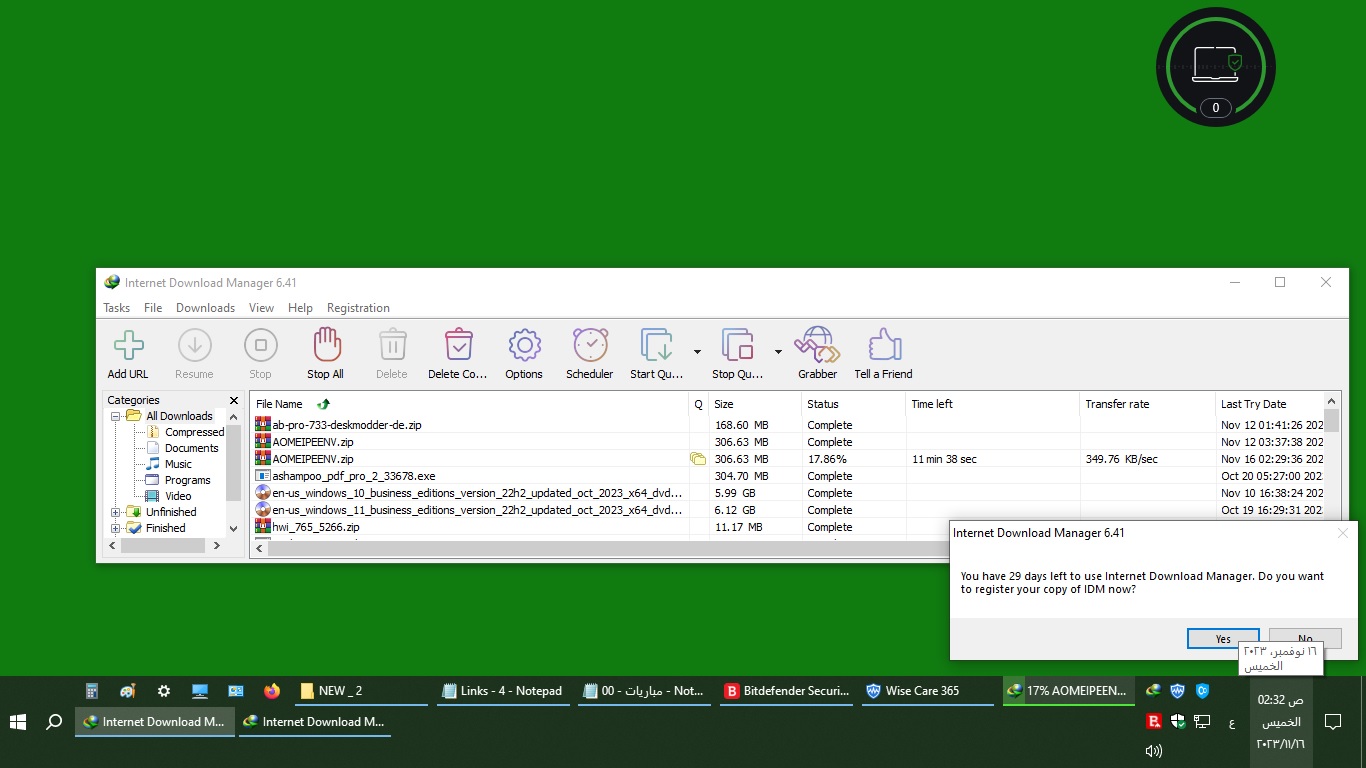Select the Compressed category
The height and width of the screenshot is (768, 1366).
(194, 432)
